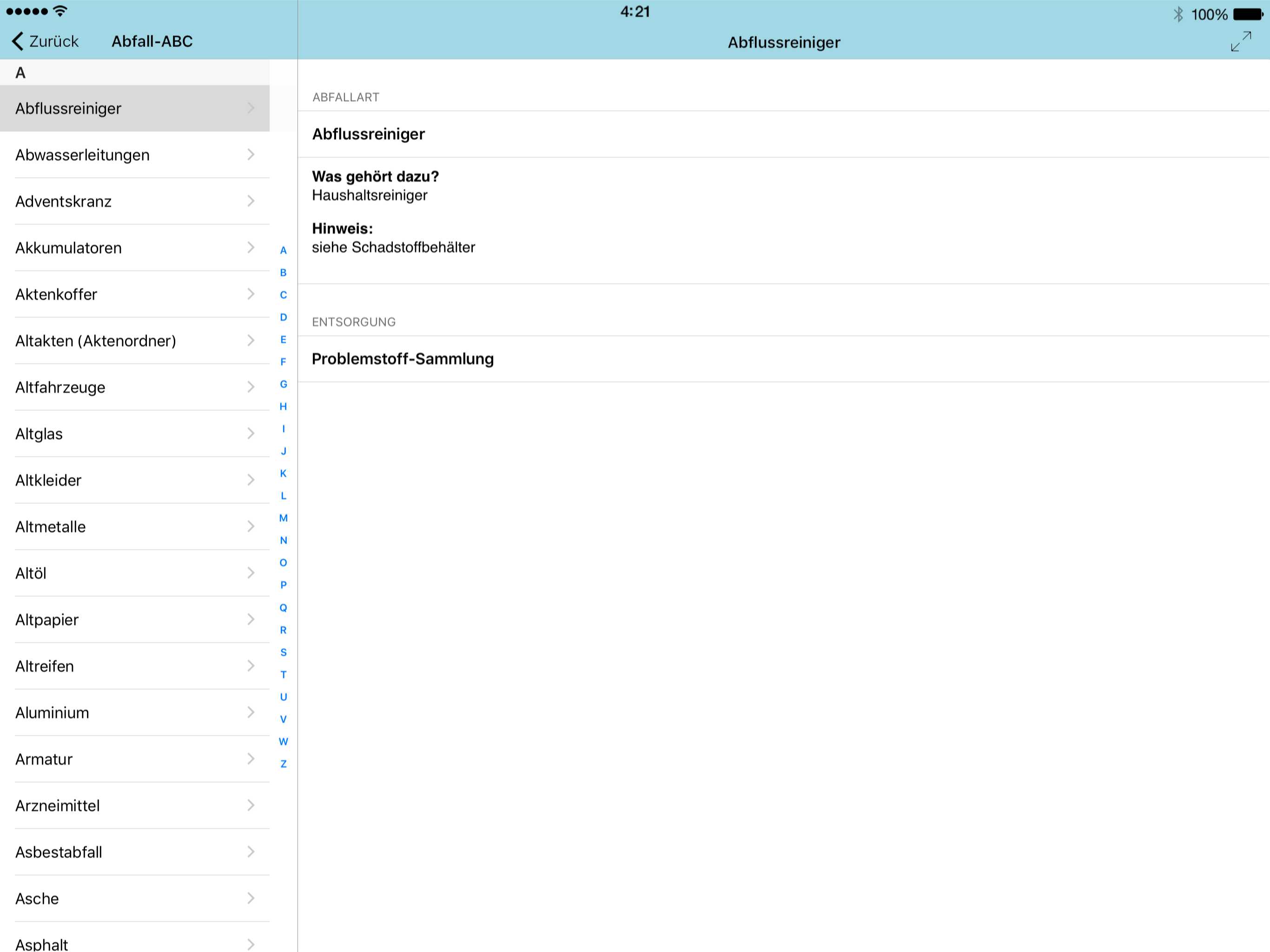
Task: Tap the chevron on Altglas row
Action: [x=251, y=434]
